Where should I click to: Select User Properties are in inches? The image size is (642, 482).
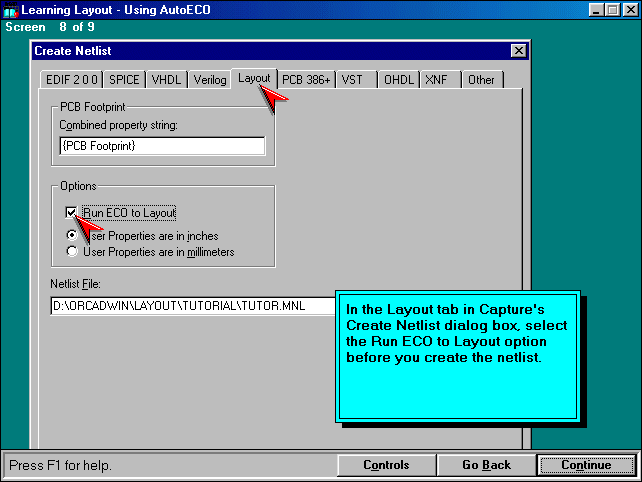(x=71, y=235)
